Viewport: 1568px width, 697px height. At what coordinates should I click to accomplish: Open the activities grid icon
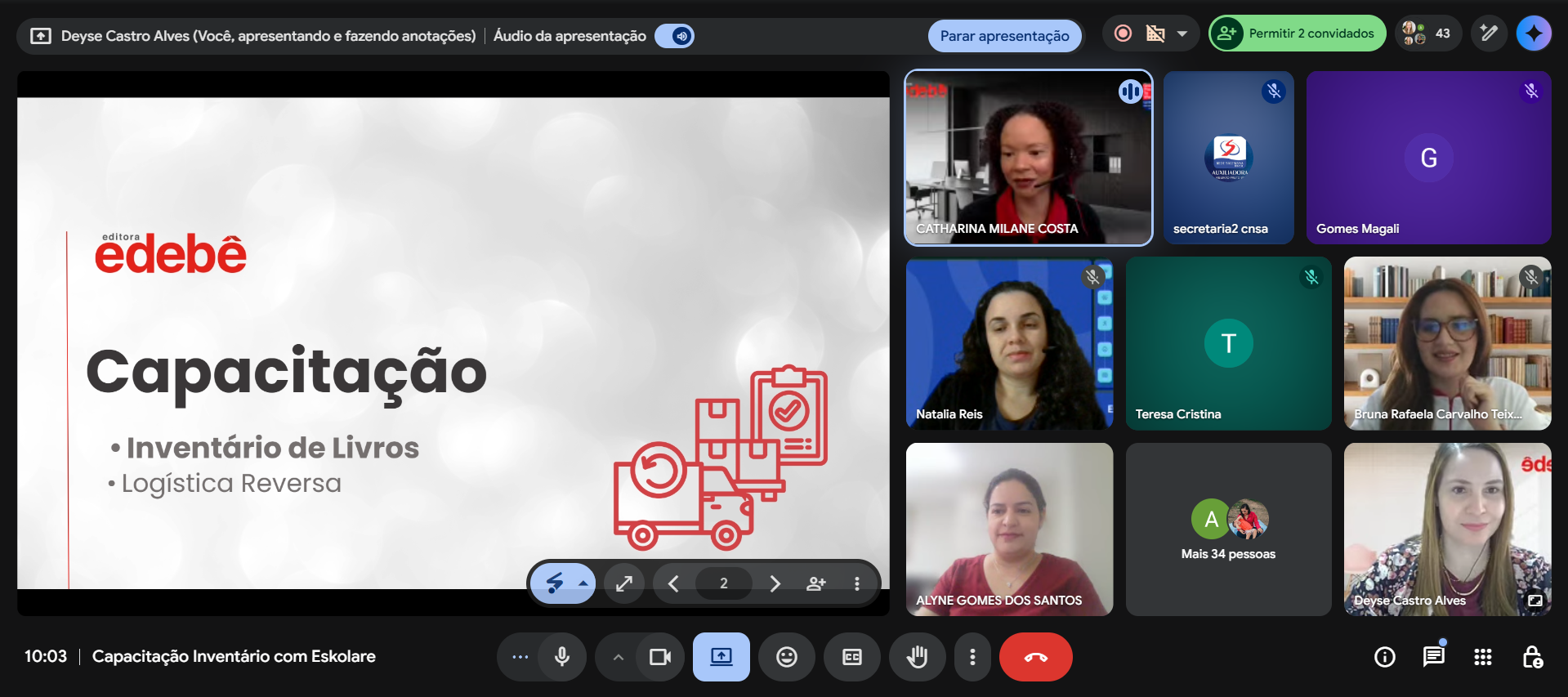(1483, 657)
